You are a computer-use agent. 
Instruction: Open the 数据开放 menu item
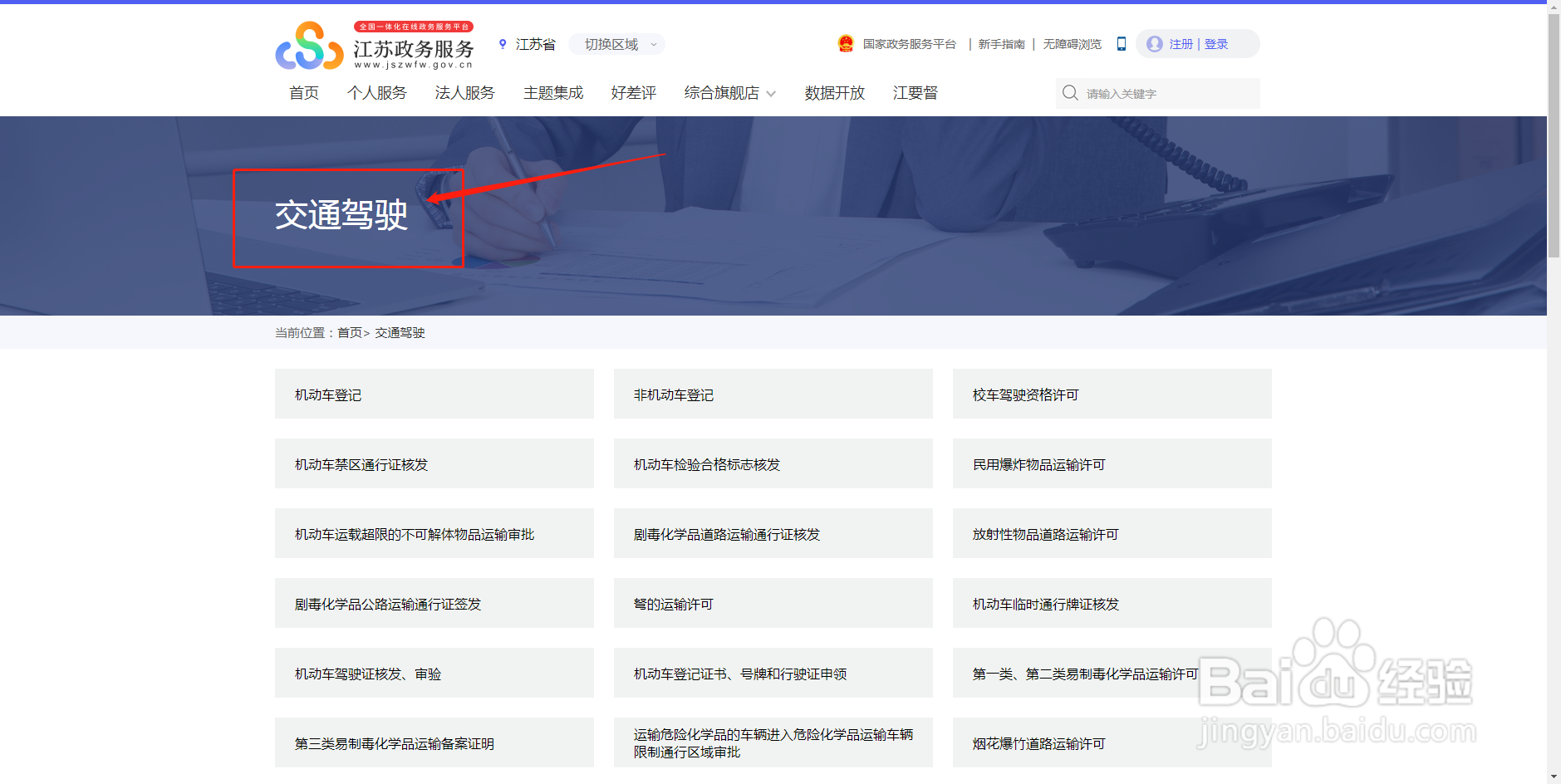click(x=834, y=93)
